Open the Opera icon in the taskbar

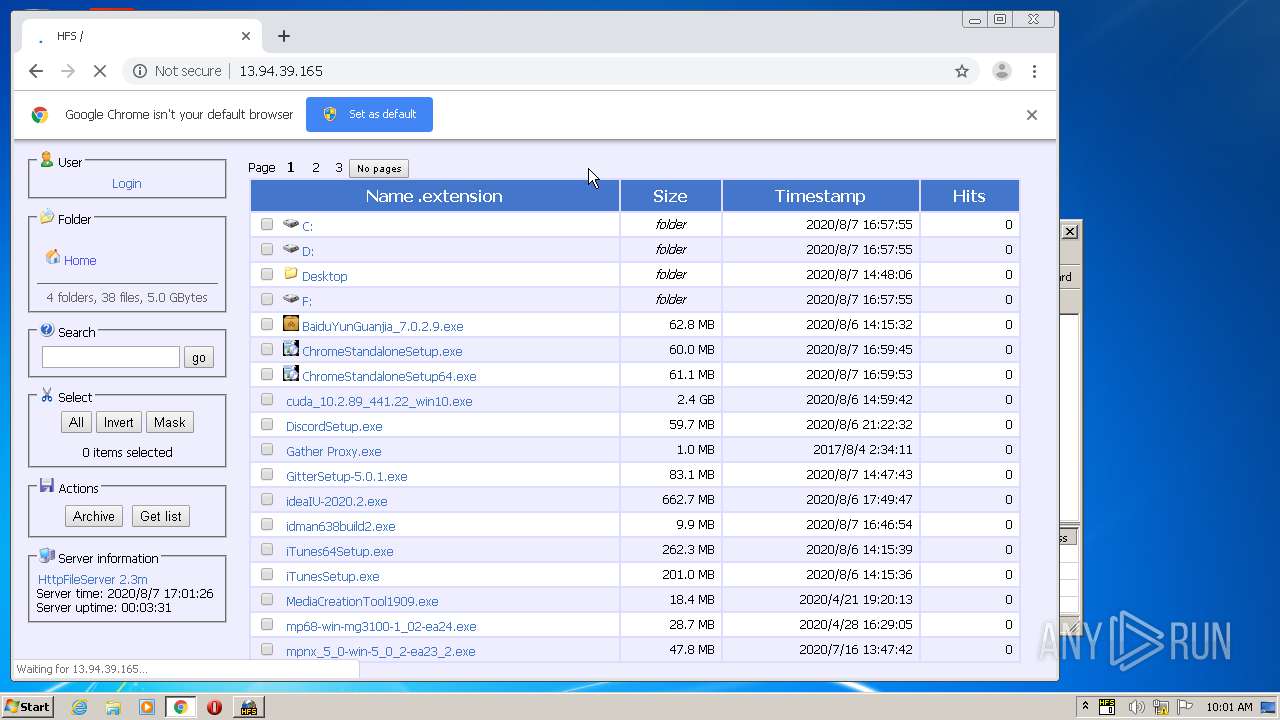[214, 707]
